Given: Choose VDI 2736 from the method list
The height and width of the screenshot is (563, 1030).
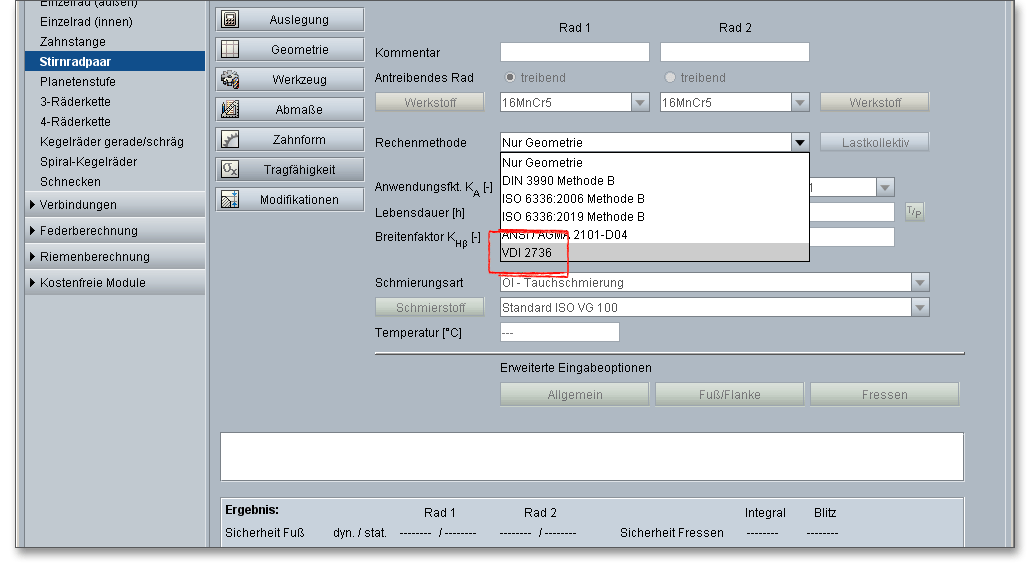Looking at the screenshot, I should click(527, 253).
